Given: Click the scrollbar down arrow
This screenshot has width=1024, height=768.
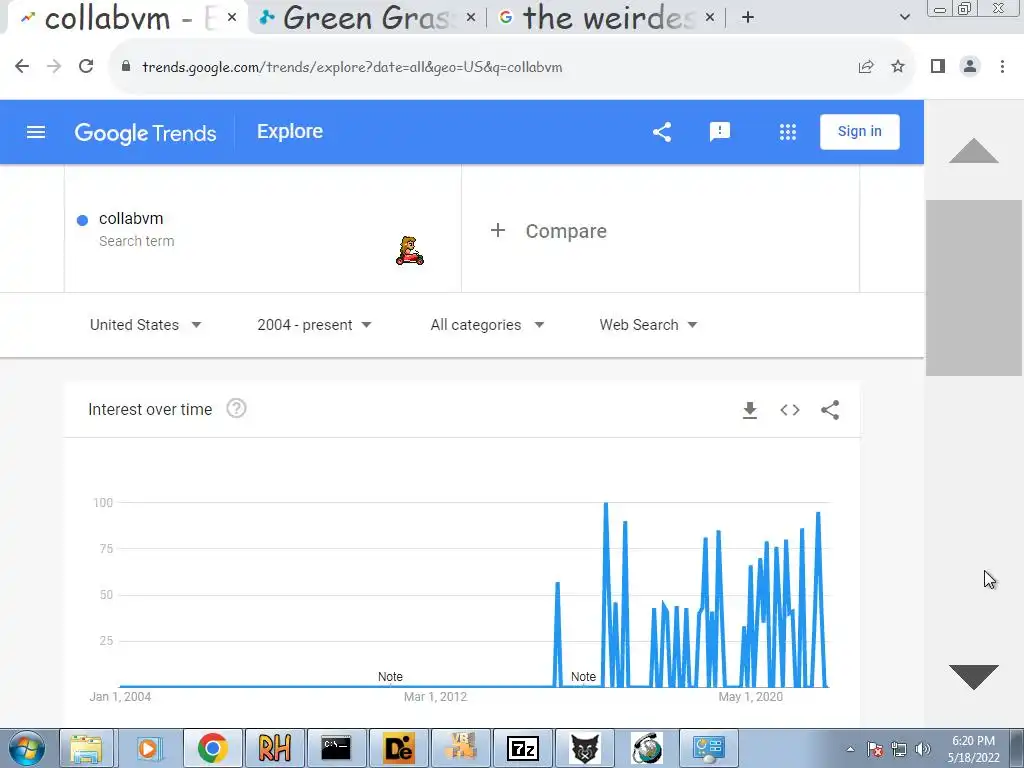Looking at the screenshot, I should [974, 677].
